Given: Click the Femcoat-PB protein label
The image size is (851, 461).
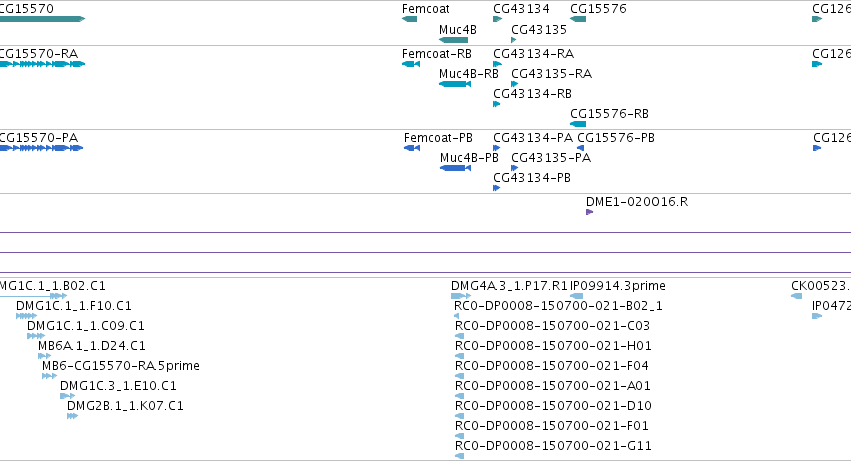Looking at the screenshot, I should [438, 138].
